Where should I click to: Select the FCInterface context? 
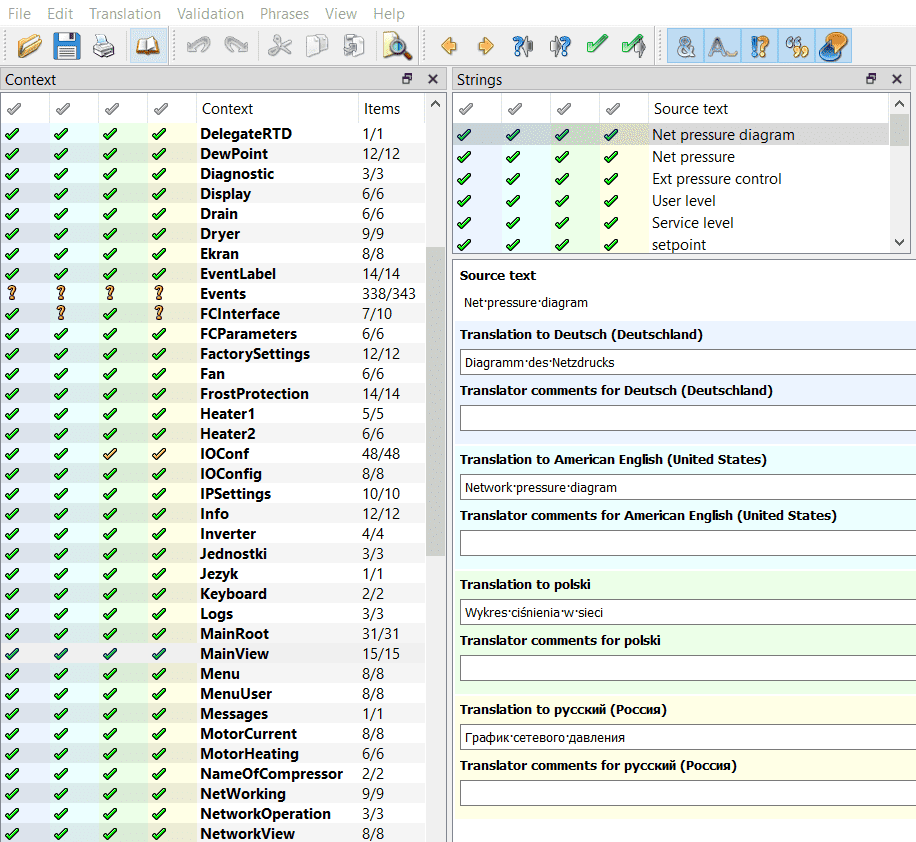(213, 314)
